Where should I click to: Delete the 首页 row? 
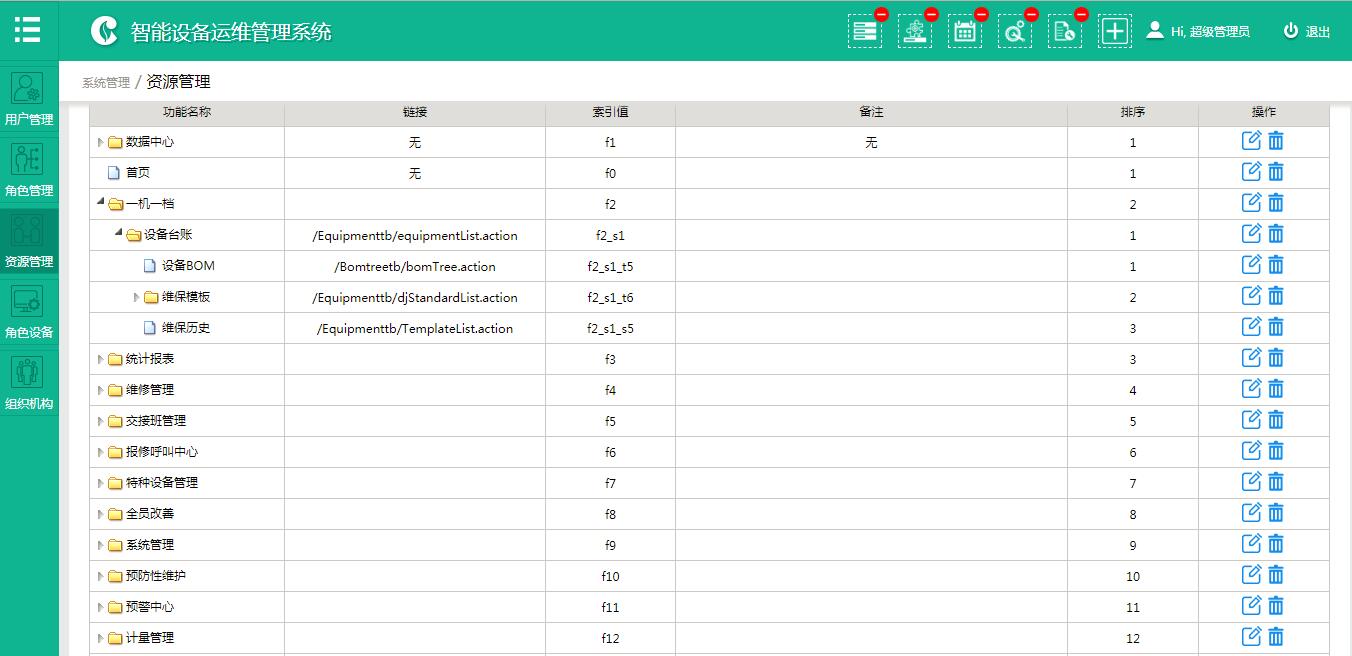[x=1276, y=172]
